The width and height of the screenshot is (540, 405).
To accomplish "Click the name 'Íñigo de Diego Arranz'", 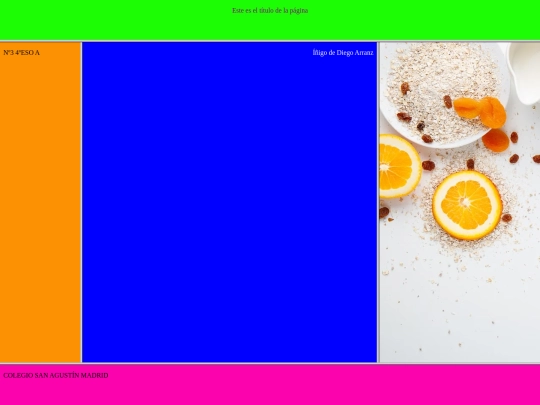I will [x=343, y=53].
